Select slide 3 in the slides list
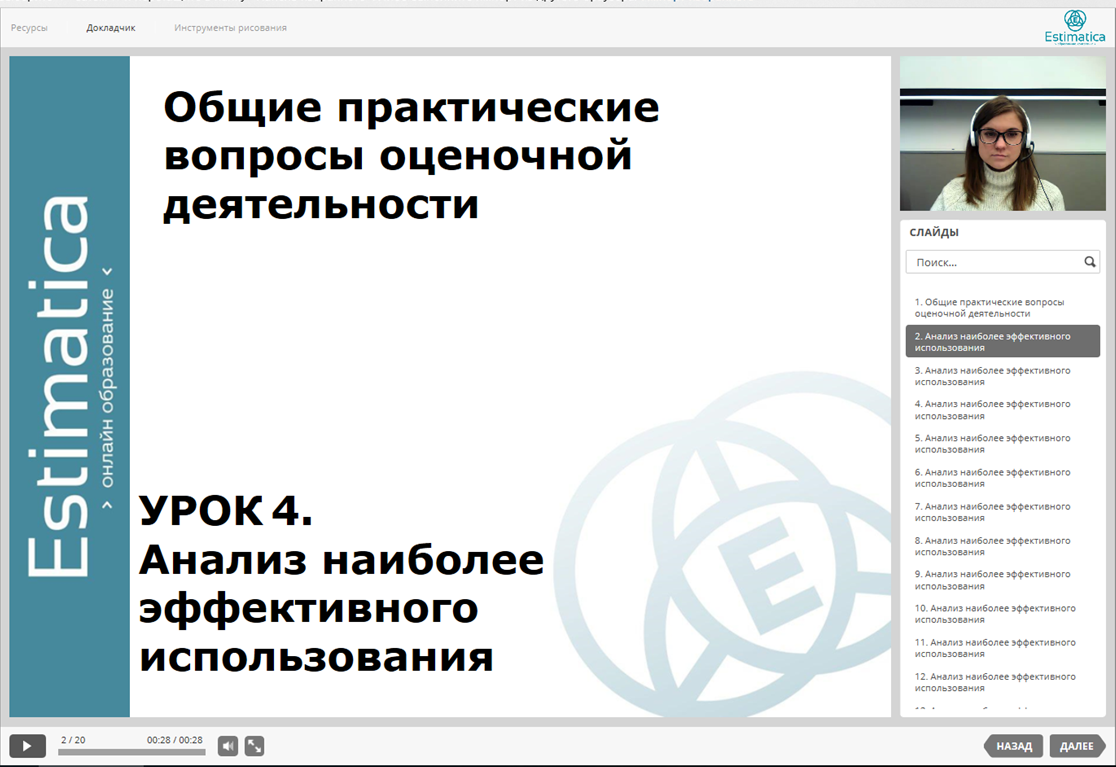Screen dimensions: 1116x767 pos(1003,376)
